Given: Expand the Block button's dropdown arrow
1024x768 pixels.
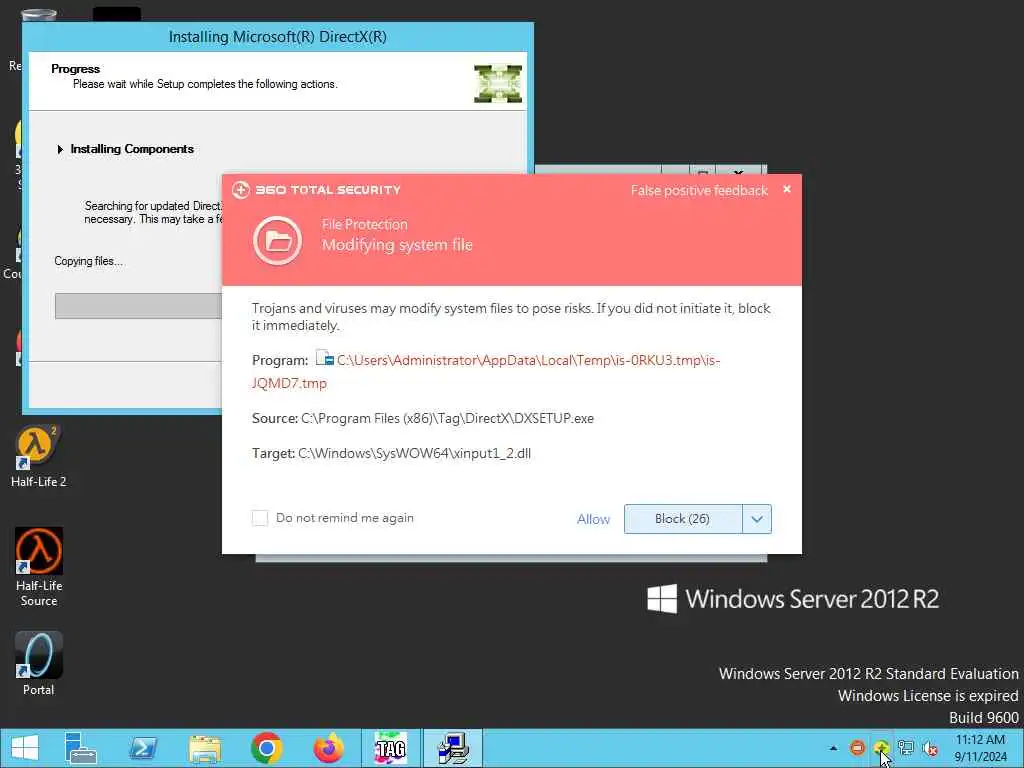Looking at the screenshot, I should pyautogui.click(x=757, y=519).
